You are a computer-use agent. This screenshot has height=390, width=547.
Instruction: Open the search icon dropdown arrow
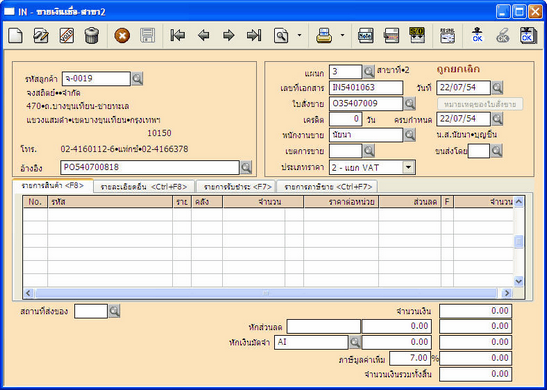pos(299,35)
